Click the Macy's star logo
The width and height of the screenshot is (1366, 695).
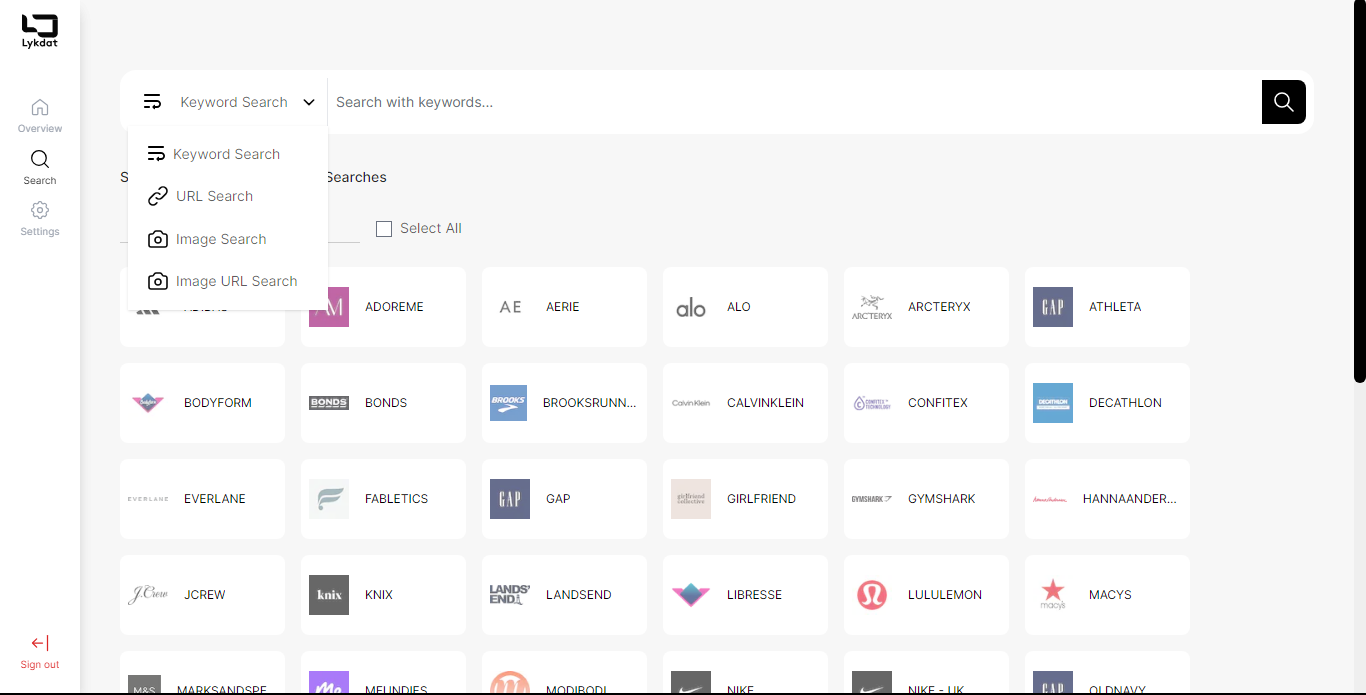click(1053, 594)
